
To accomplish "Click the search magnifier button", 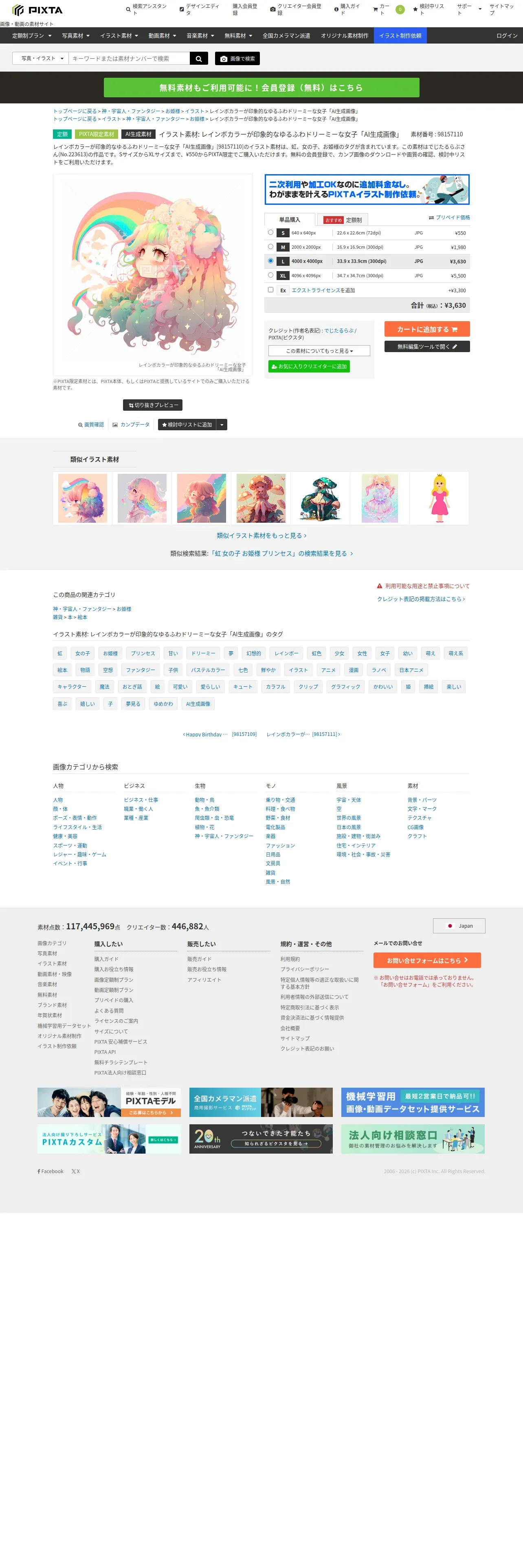I will pyautogui.click(x=198, y=59).
